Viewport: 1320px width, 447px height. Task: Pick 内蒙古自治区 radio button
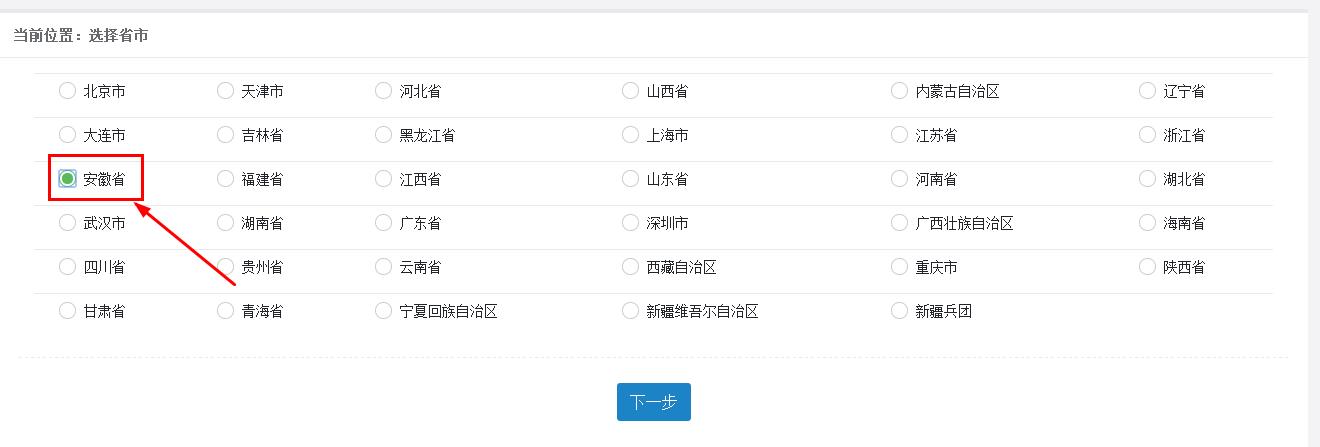(x=899, y=91)
